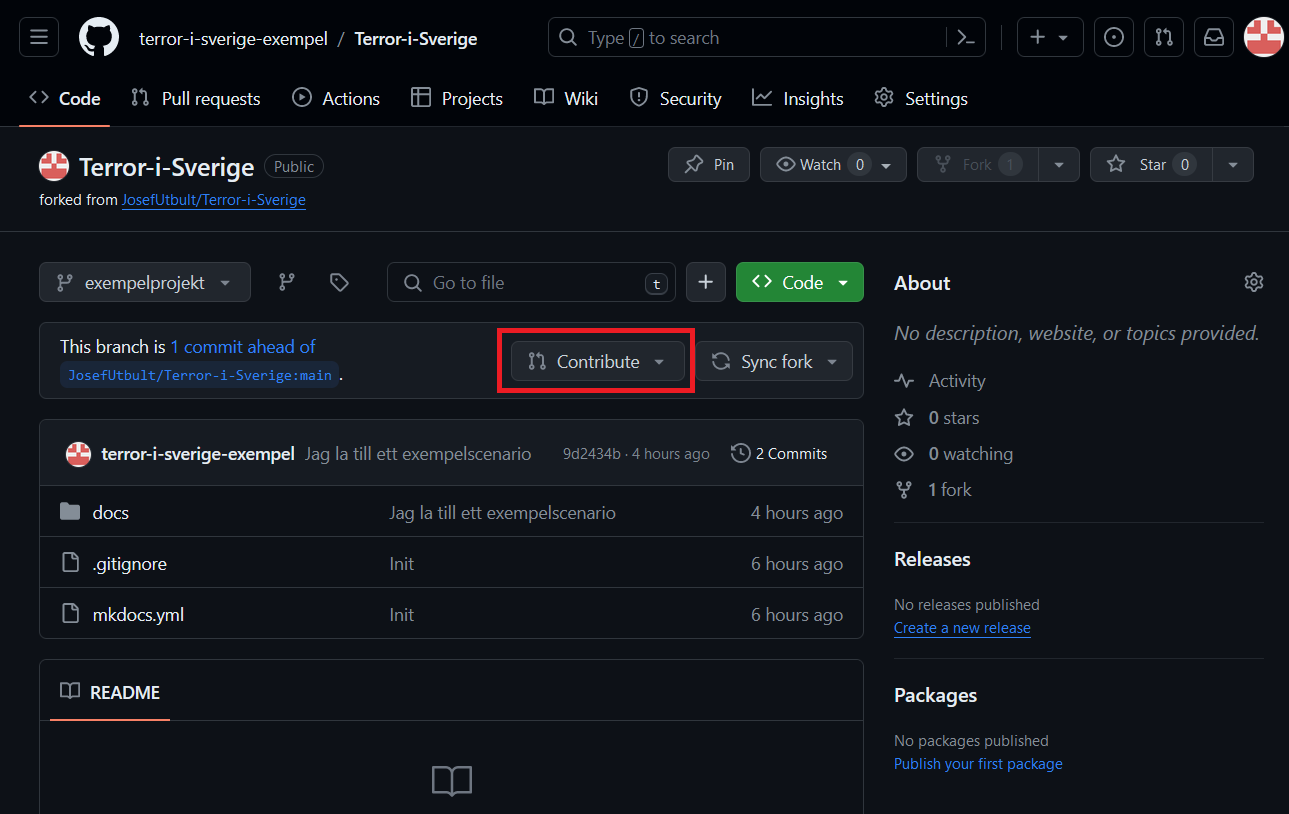Expand the Fork options arrow

click(1059, 165)
